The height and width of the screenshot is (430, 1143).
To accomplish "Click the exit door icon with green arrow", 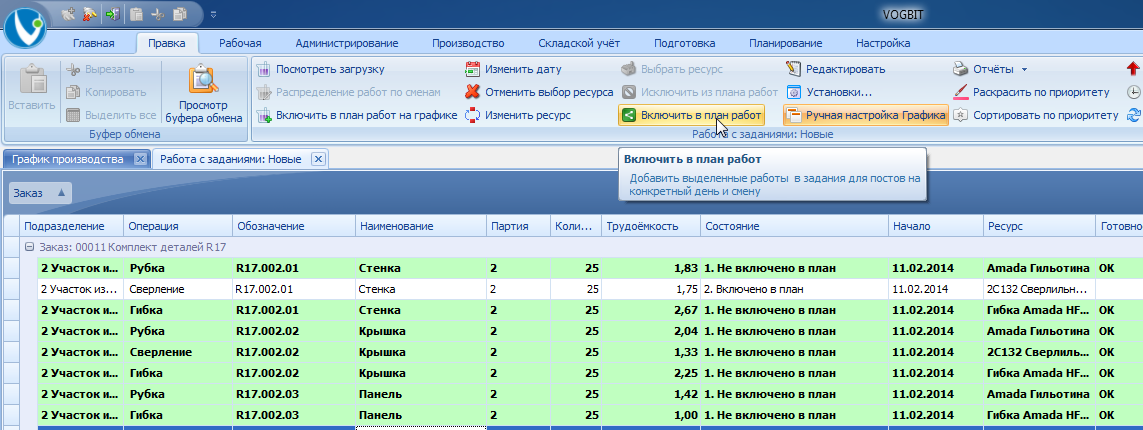I will pyautogui.click(x=112, y=13).
